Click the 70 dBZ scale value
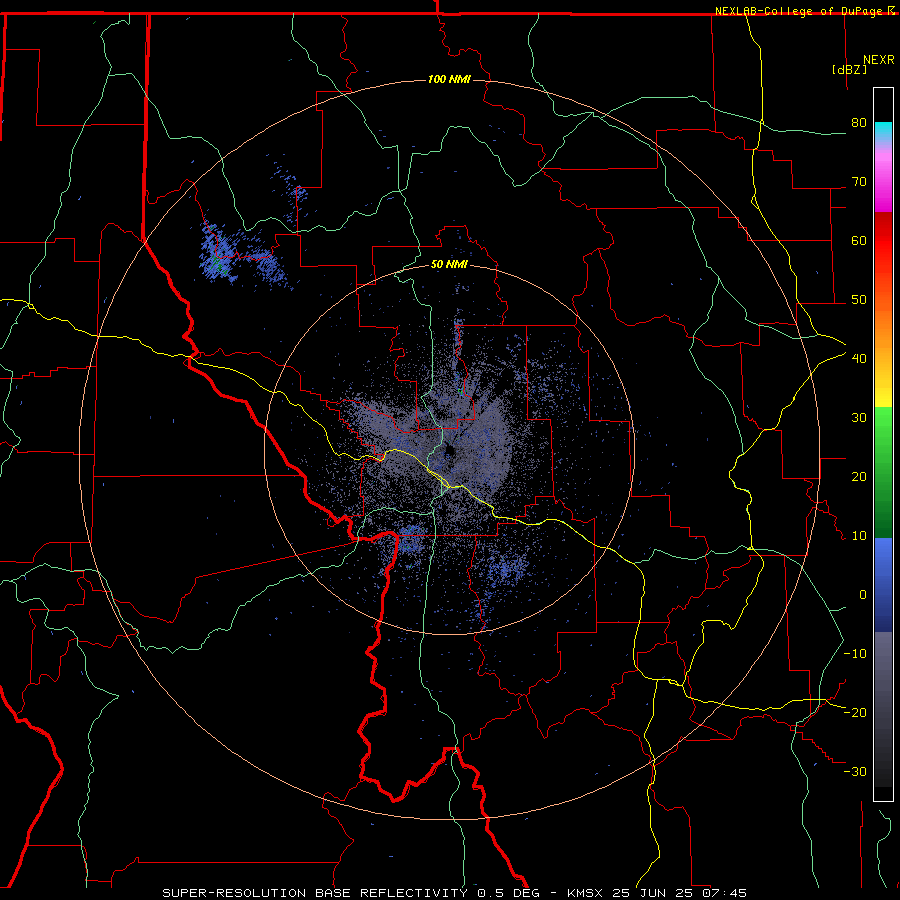Image resolution: width=900 pixels, height=900 pixels. (859, 182)
